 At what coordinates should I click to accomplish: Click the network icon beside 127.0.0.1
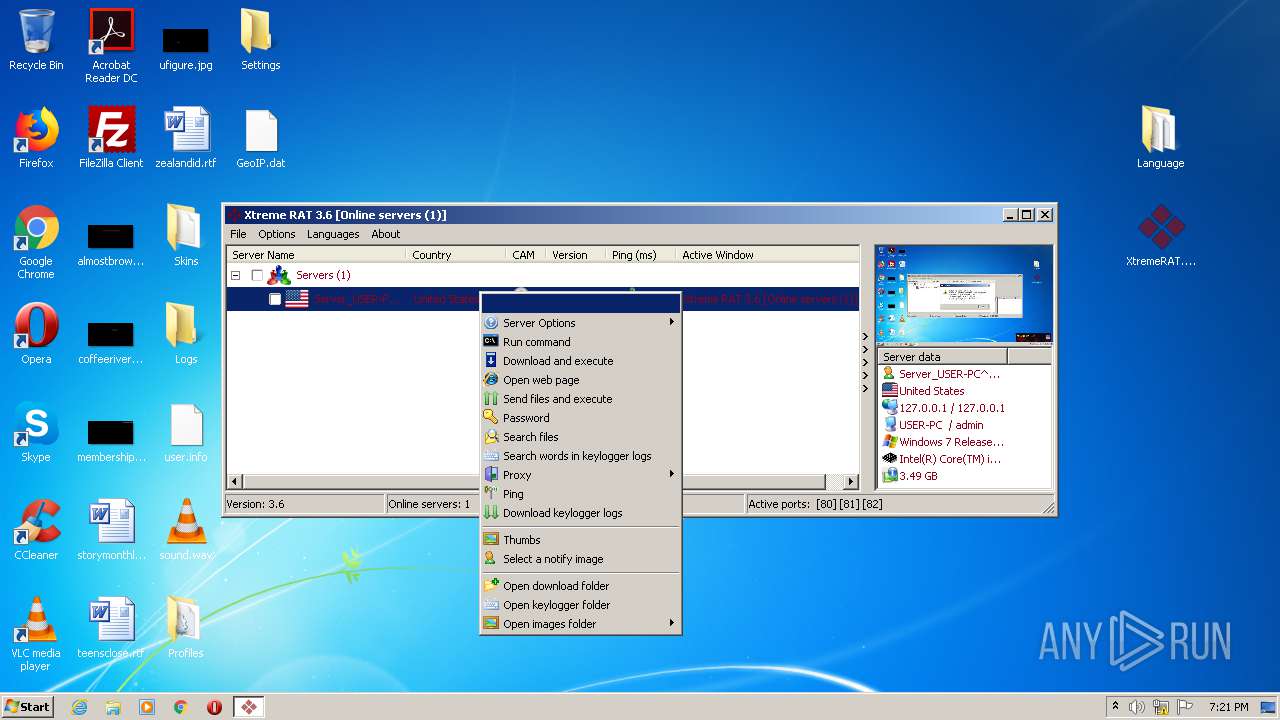coord(889,408)
